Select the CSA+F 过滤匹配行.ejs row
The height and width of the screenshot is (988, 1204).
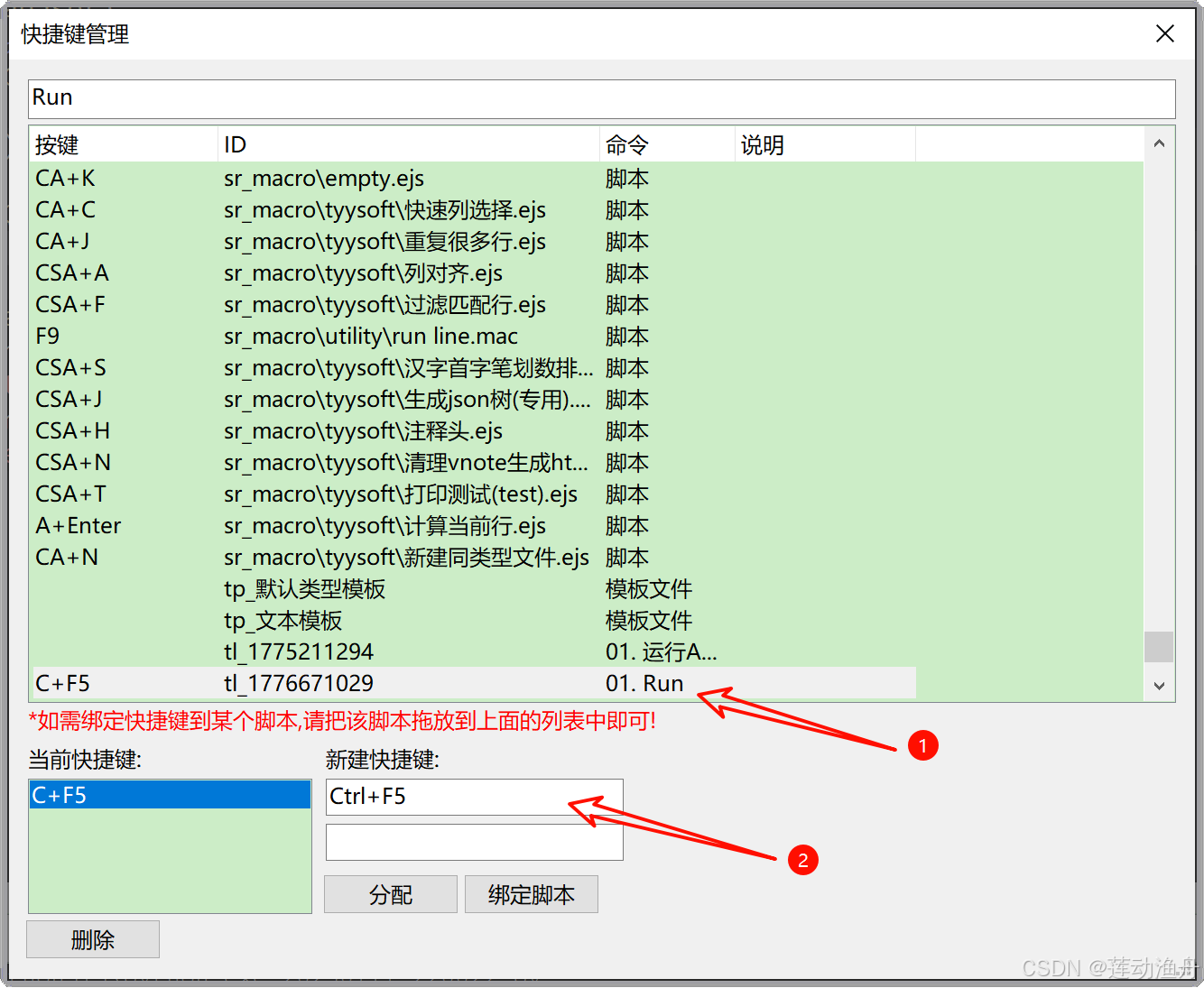coord(474,305)
